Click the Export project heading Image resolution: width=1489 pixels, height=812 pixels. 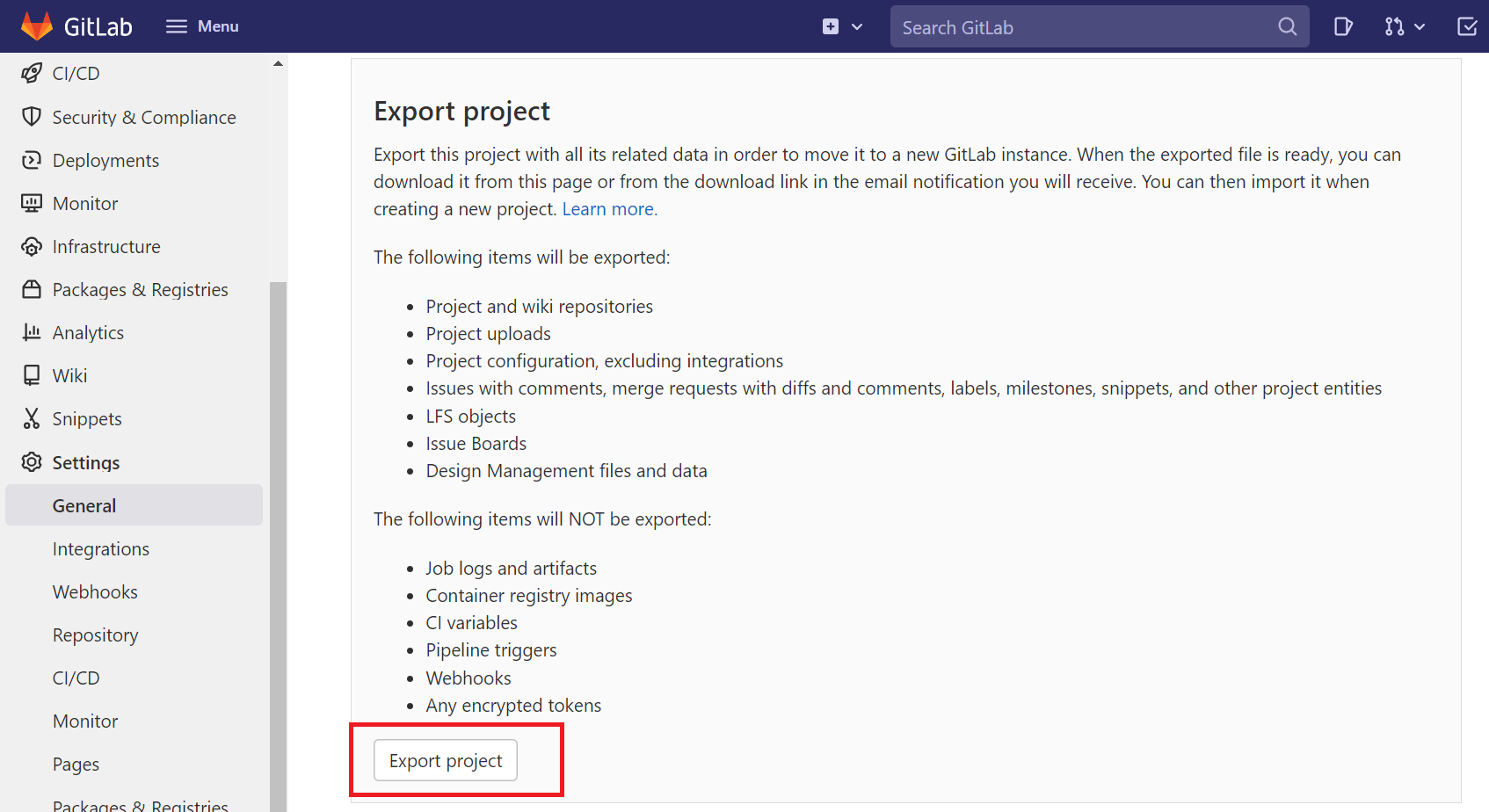[x=461, y=112]
